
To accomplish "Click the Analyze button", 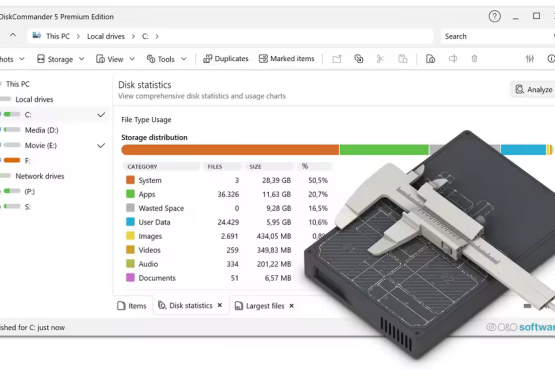I will pyautogui.click(x=534, y=89).
